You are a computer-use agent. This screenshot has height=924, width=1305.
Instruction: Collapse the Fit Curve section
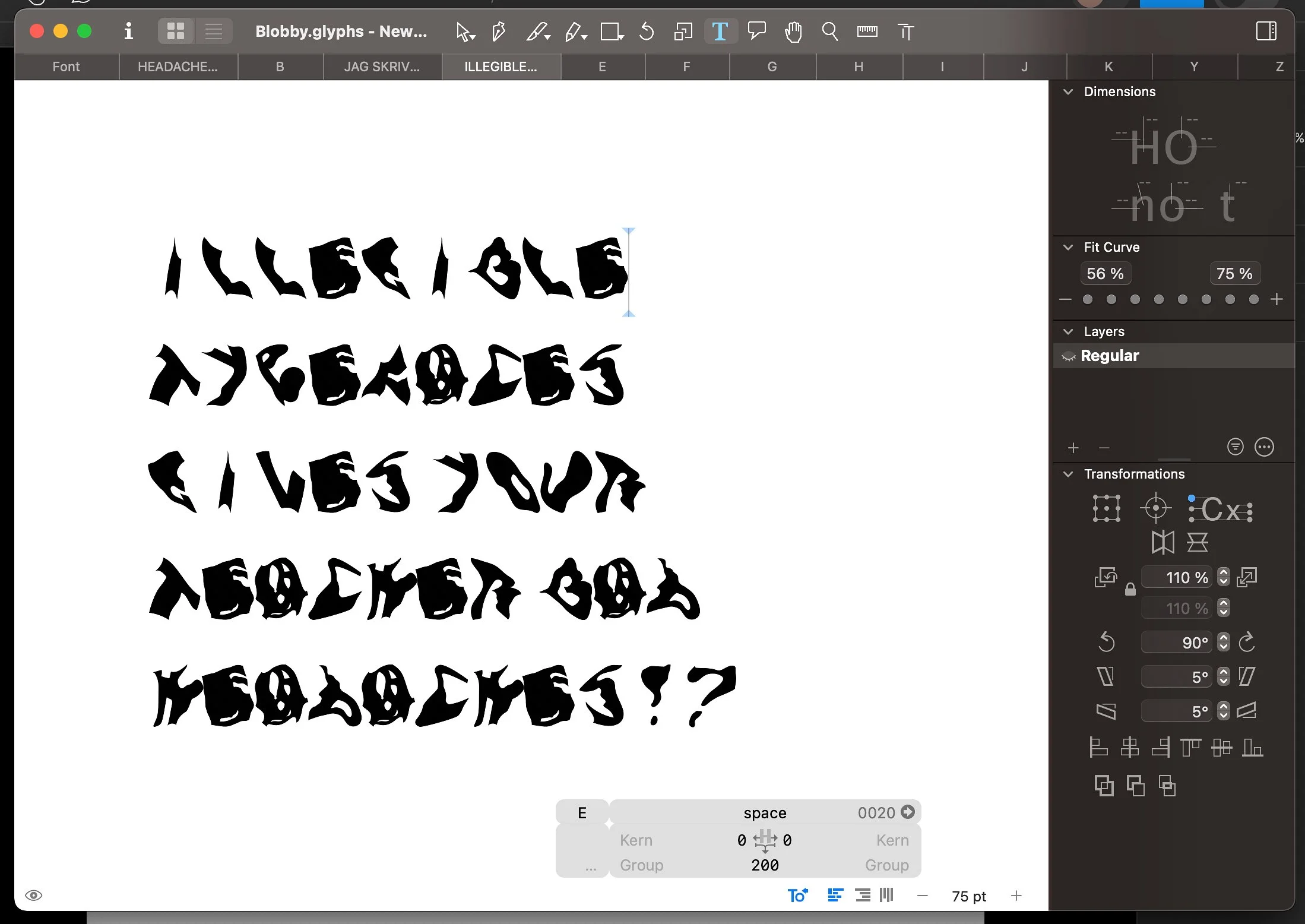(x=1068, y=247)
